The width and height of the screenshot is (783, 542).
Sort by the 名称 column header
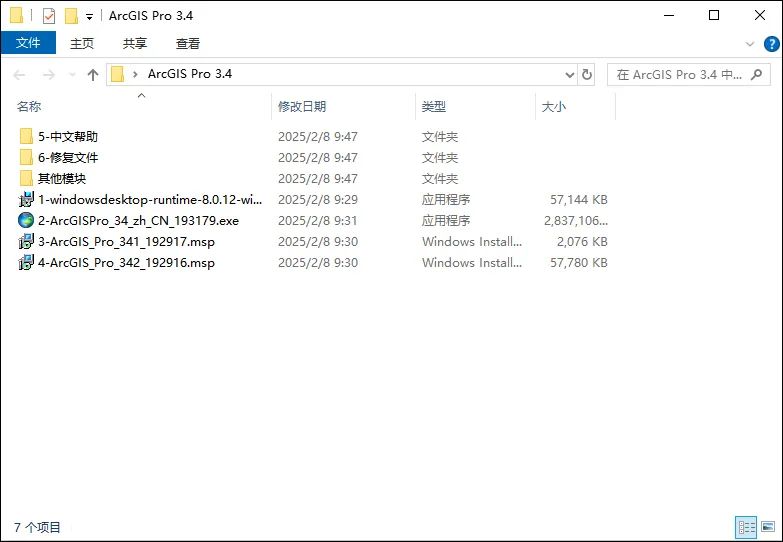[x=29, y=106]
